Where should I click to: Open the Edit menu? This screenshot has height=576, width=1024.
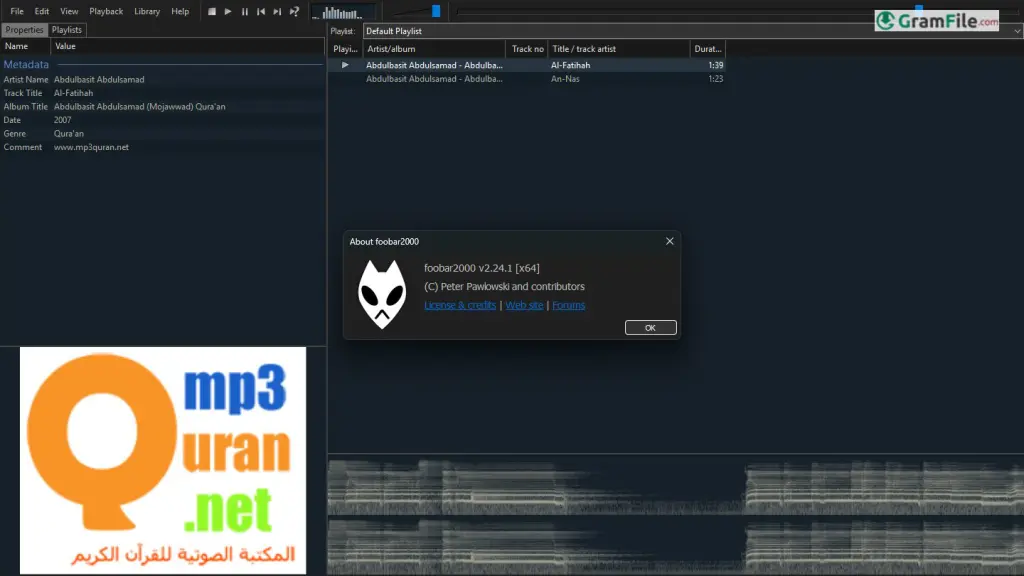tap(42, 11)
